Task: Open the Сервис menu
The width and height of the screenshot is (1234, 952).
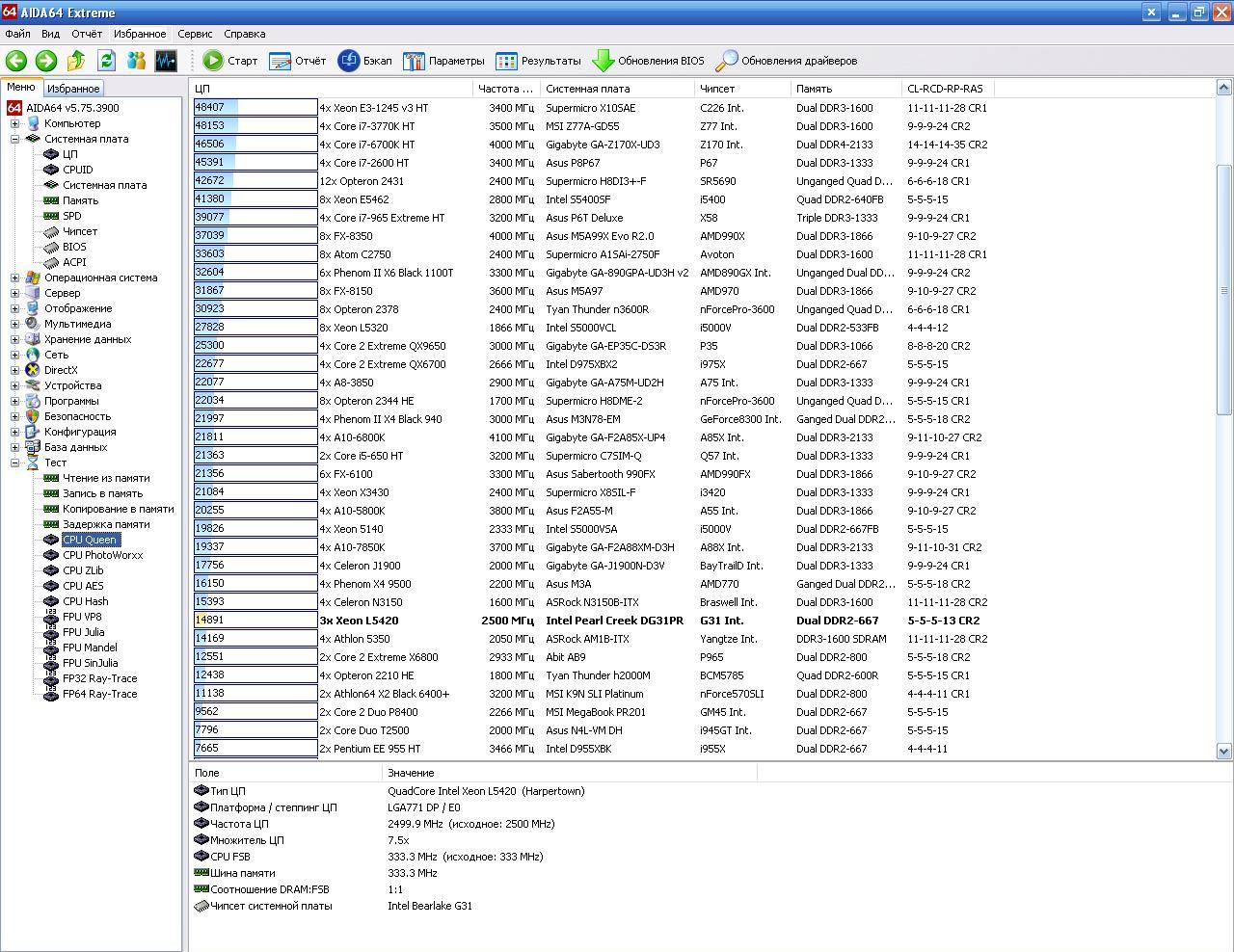Action: (196, 34)
